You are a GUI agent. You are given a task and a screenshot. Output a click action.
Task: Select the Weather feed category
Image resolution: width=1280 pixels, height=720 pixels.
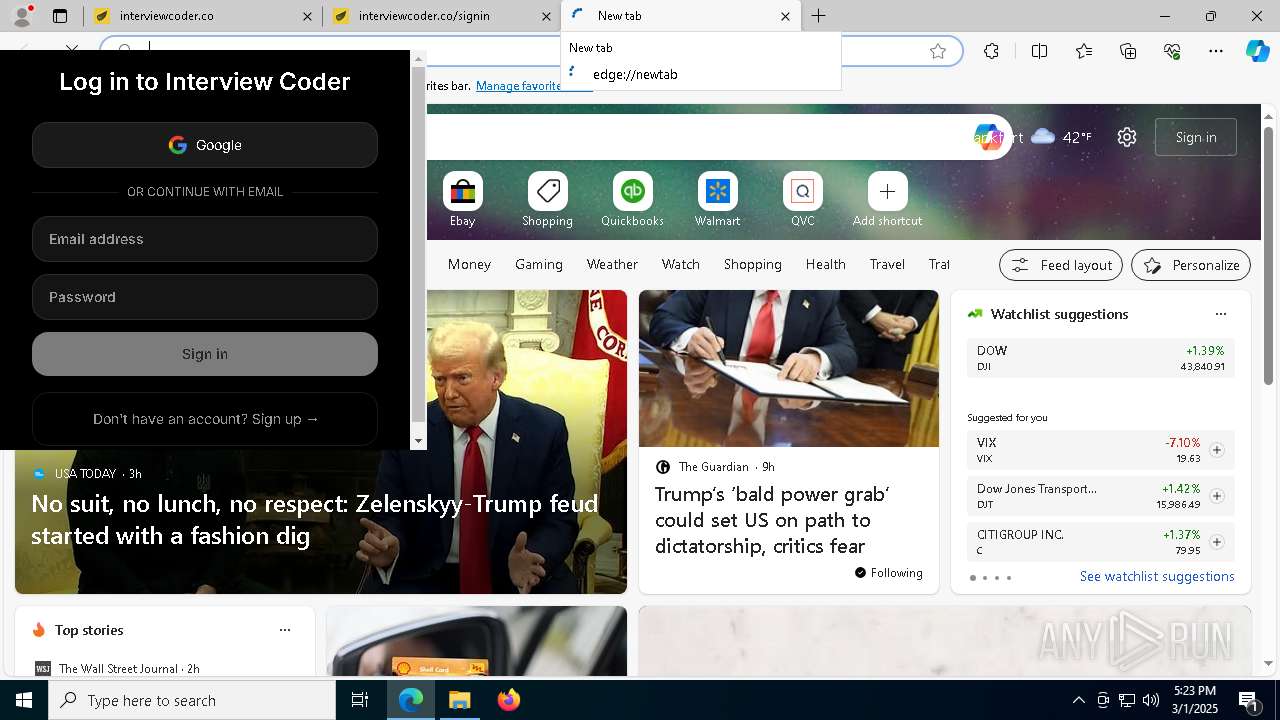[612, 264]
